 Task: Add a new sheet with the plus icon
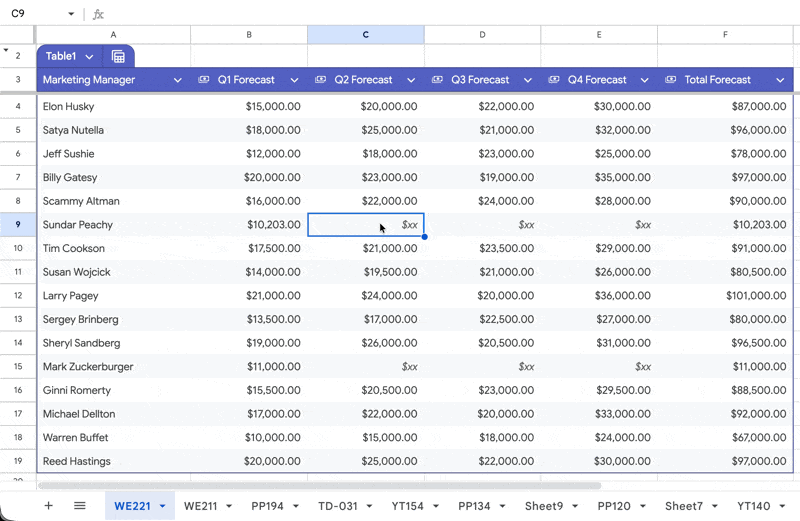tap(48, 506)
